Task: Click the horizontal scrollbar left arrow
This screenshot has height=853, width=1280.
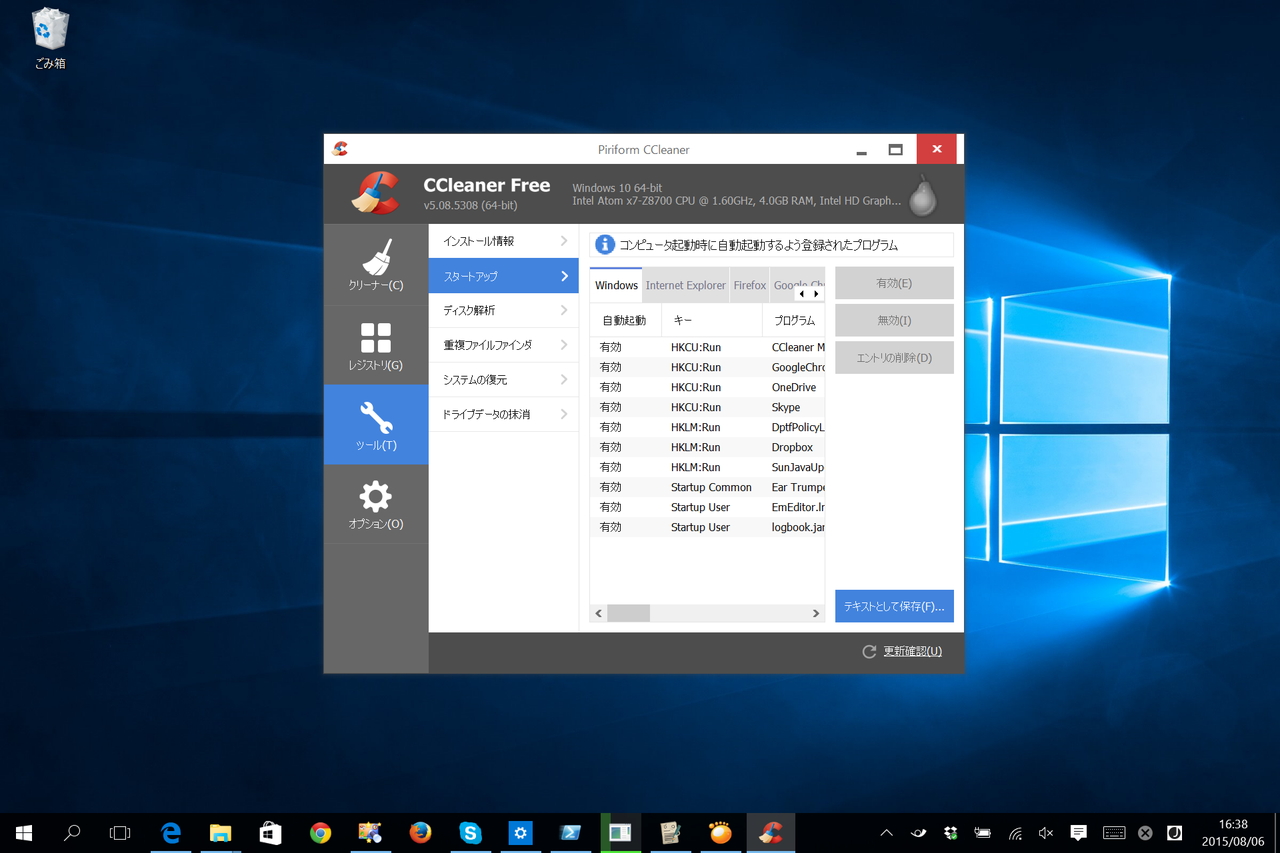Action: click(x=599, y=613)
